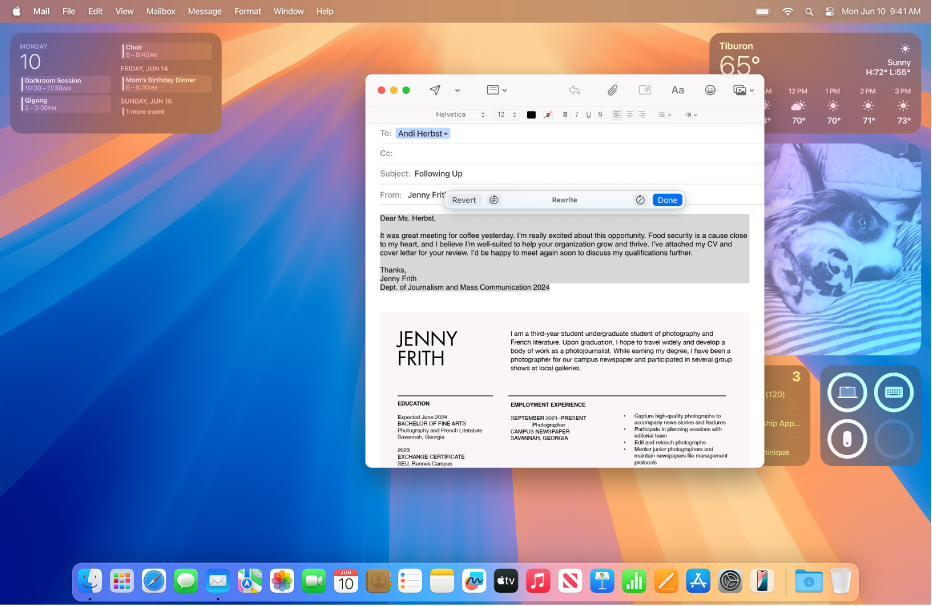Image resolution: width=932 pixels, height=606 pixels.
Task: Click the Aa format bar icon
Action: (x=678, y=90)
